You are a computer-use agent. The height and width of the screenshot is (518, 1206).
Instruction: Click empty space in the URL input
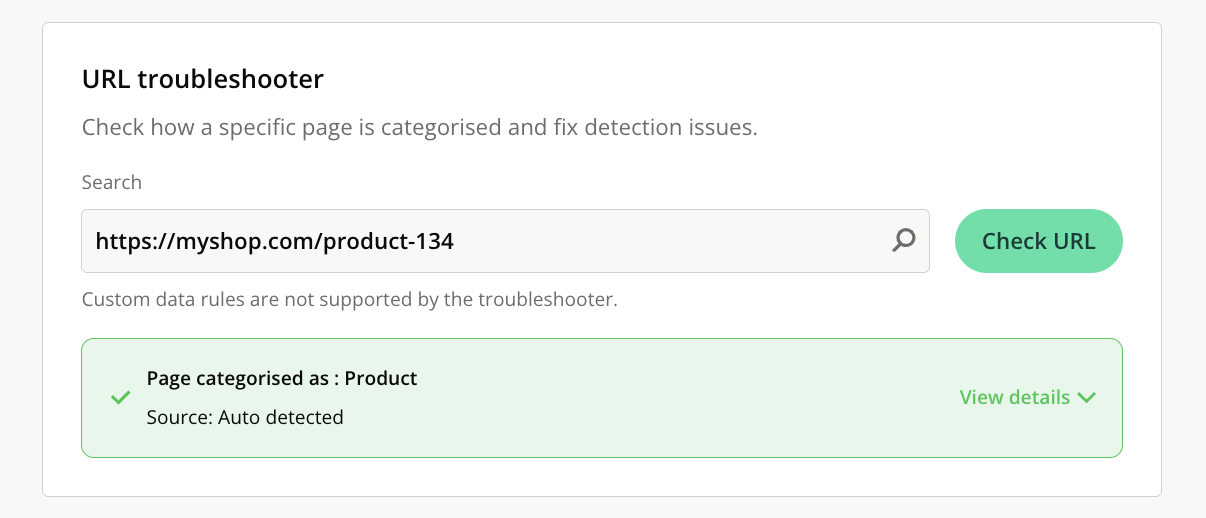point(680,241)
